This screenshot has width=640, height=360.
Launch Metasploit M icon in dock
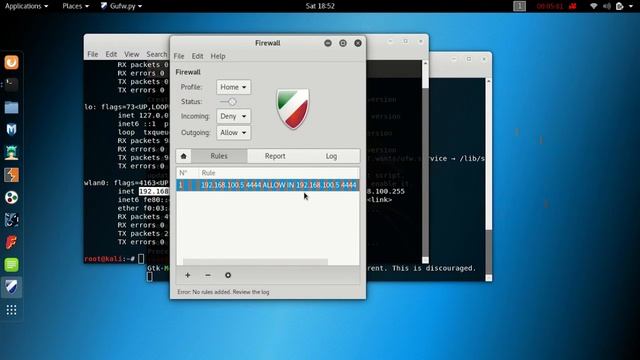[x=11, y=130]
